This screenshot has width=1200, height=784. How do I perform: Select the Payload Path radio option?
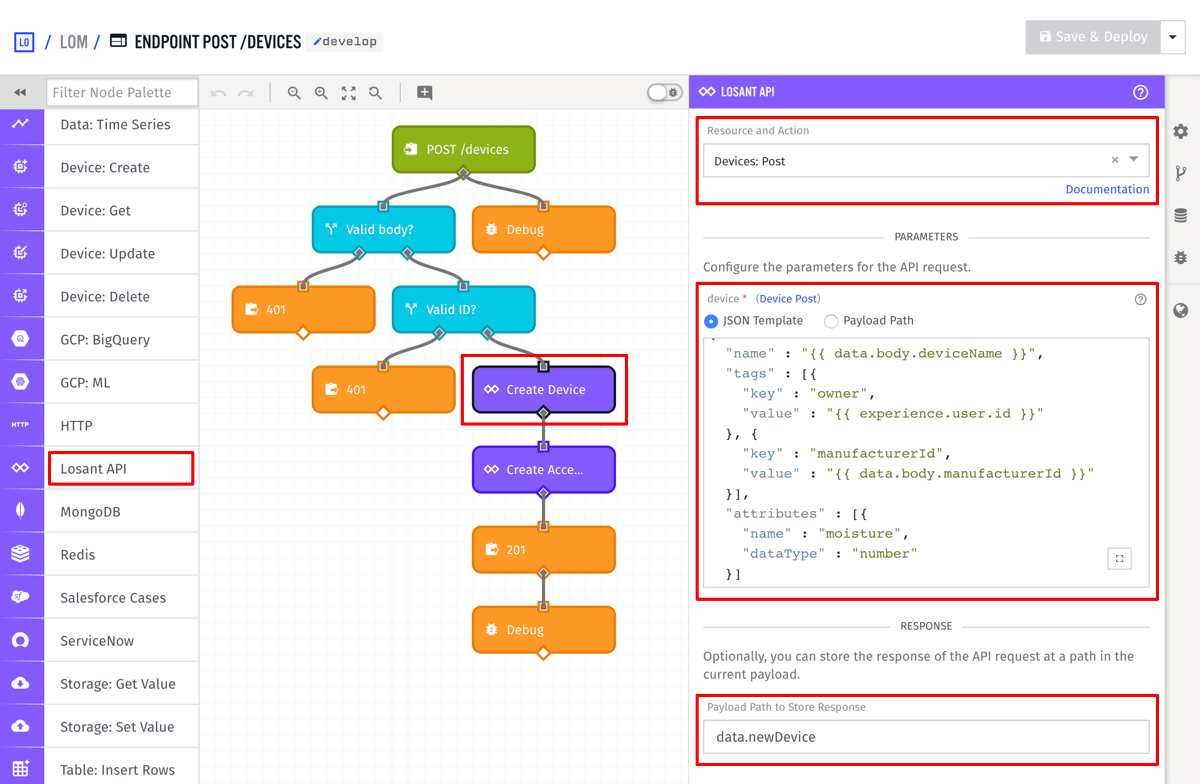(x=831, y=321)
